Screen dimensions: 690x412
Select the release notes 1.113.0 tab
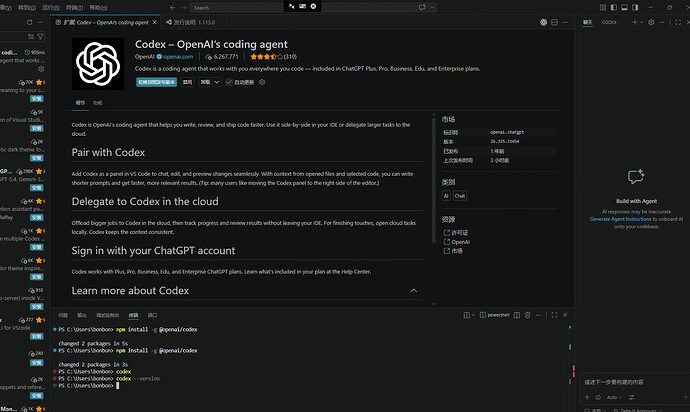click(x=191, y=22)
